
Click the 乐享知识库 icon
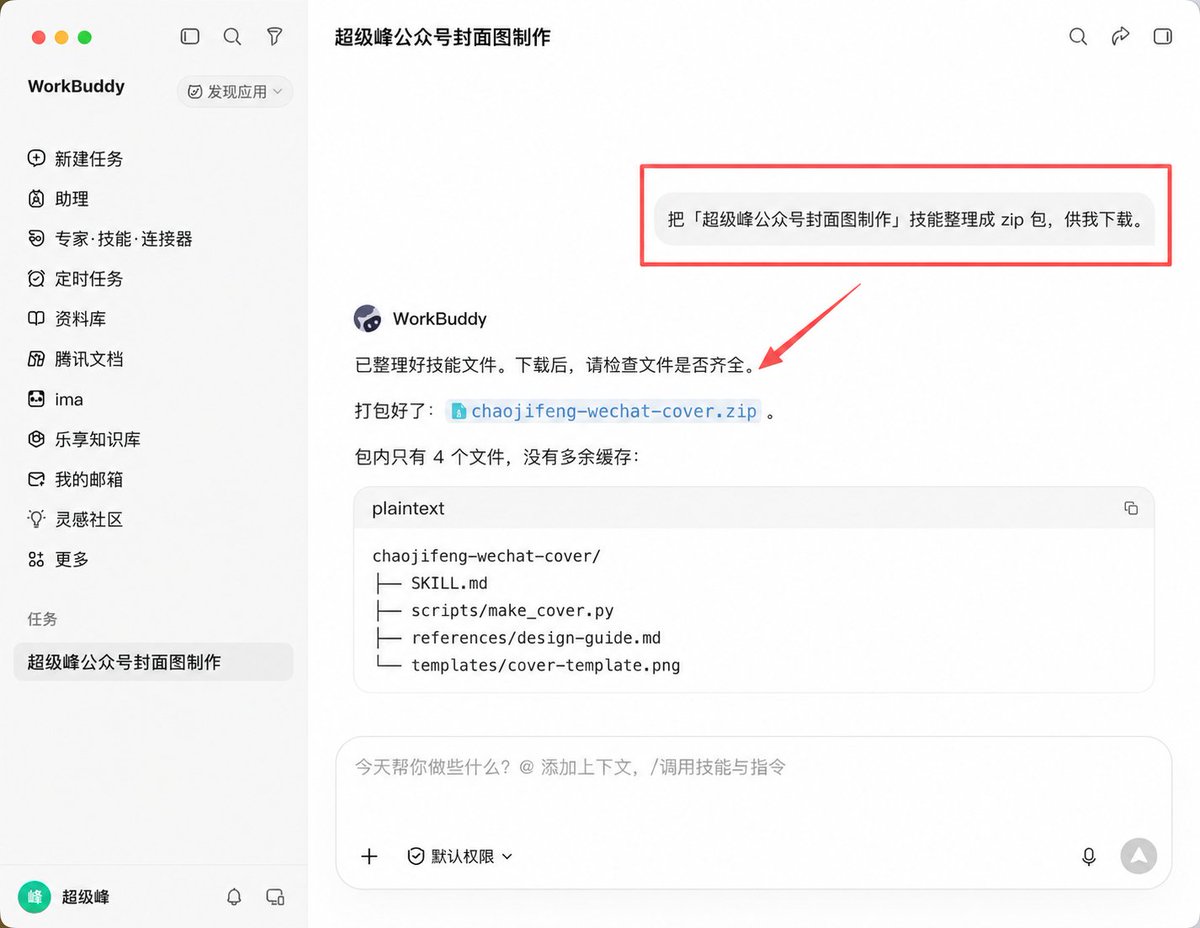click(36, 439)
